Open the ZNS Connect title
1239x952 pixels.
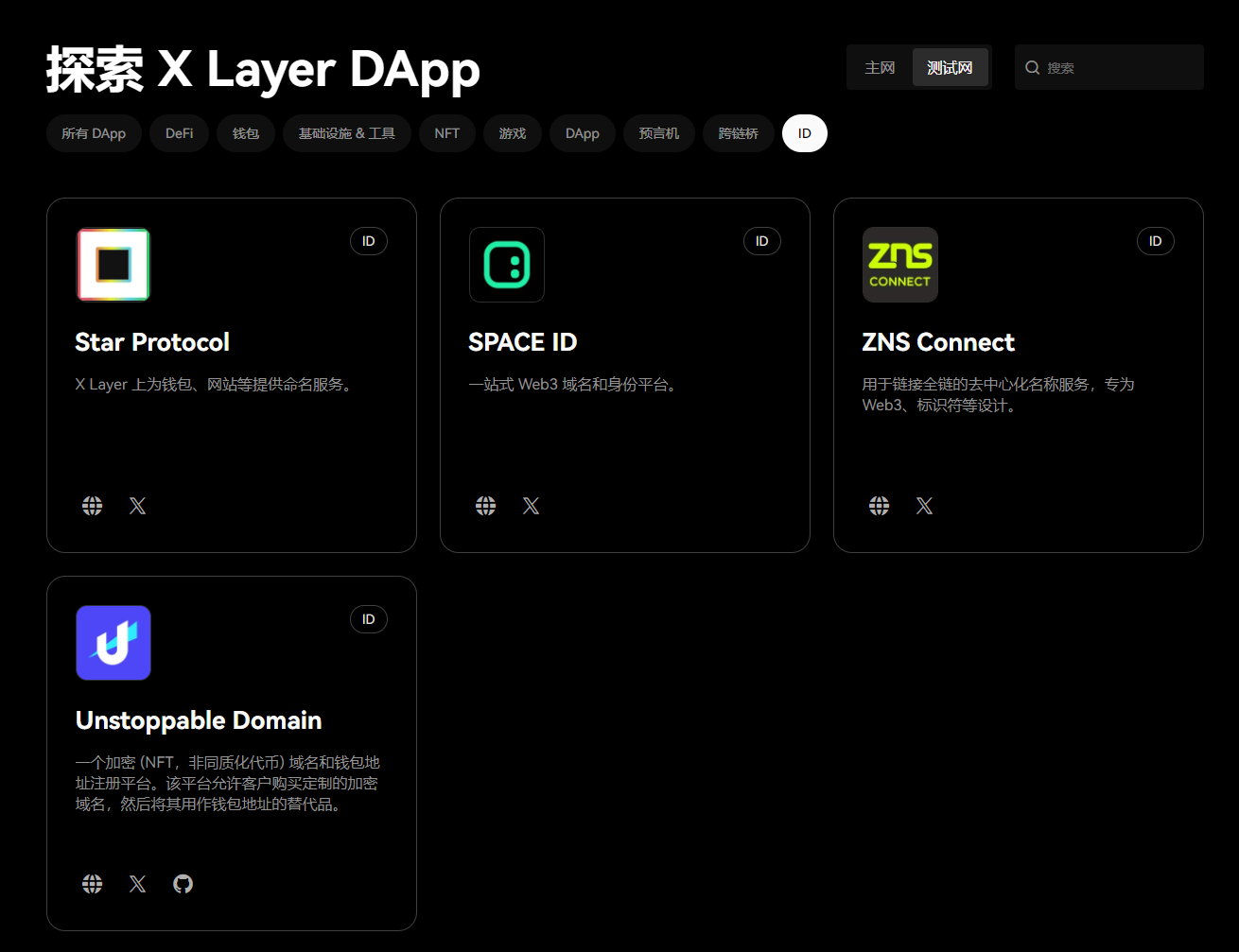(938, 342)
